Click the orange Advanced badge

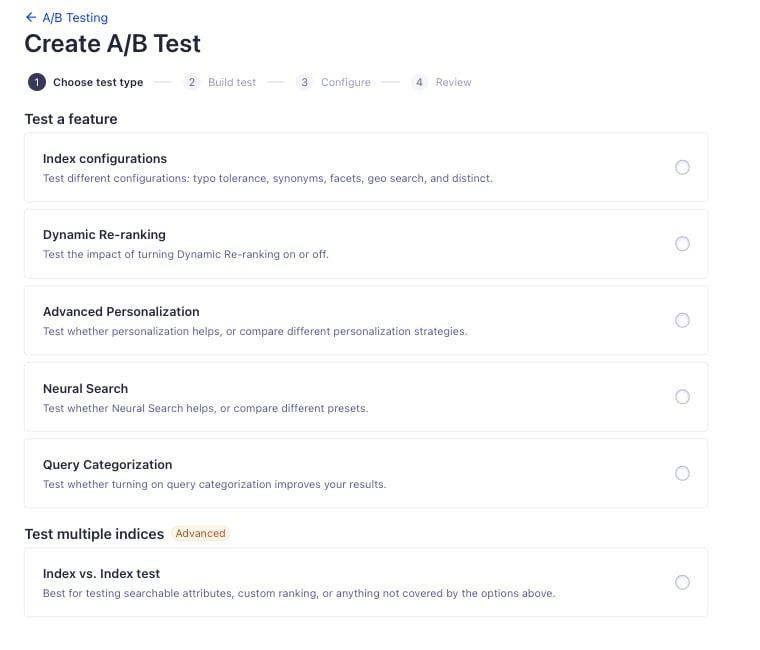point(201,533)
